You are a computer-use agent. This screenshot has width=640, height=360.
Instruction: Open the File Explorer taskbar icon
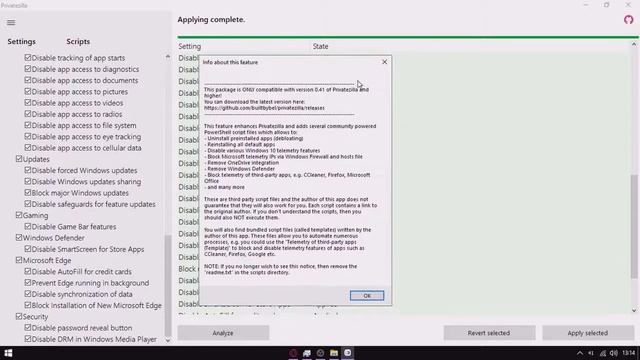point(334,353)
